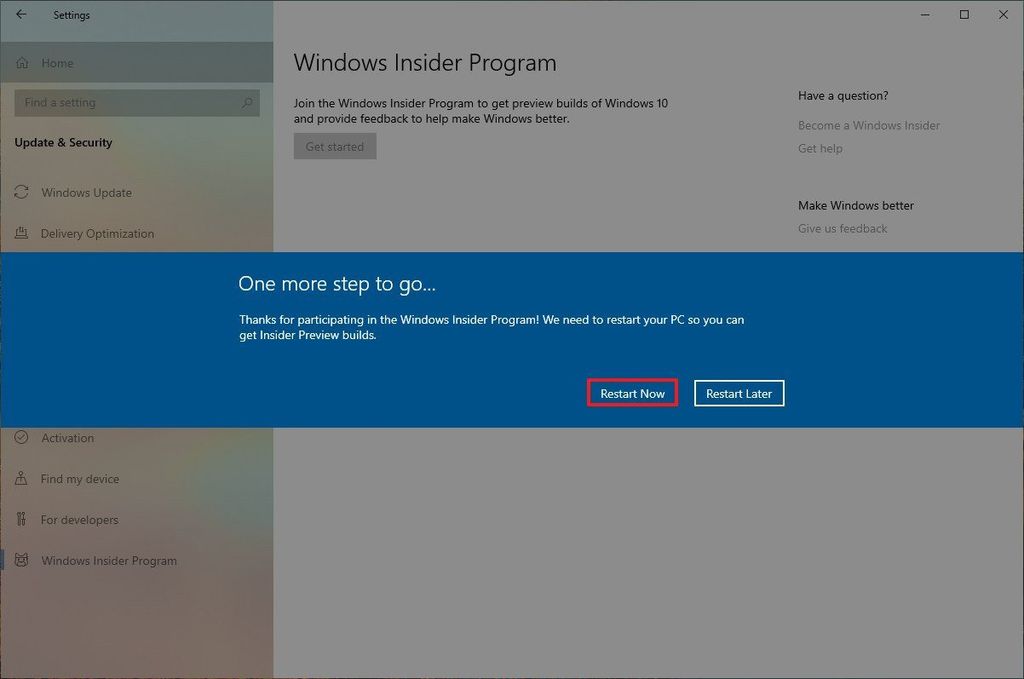1024x679 pixels.
Task: Switch to the Activation page
Action: click(69, 438)
